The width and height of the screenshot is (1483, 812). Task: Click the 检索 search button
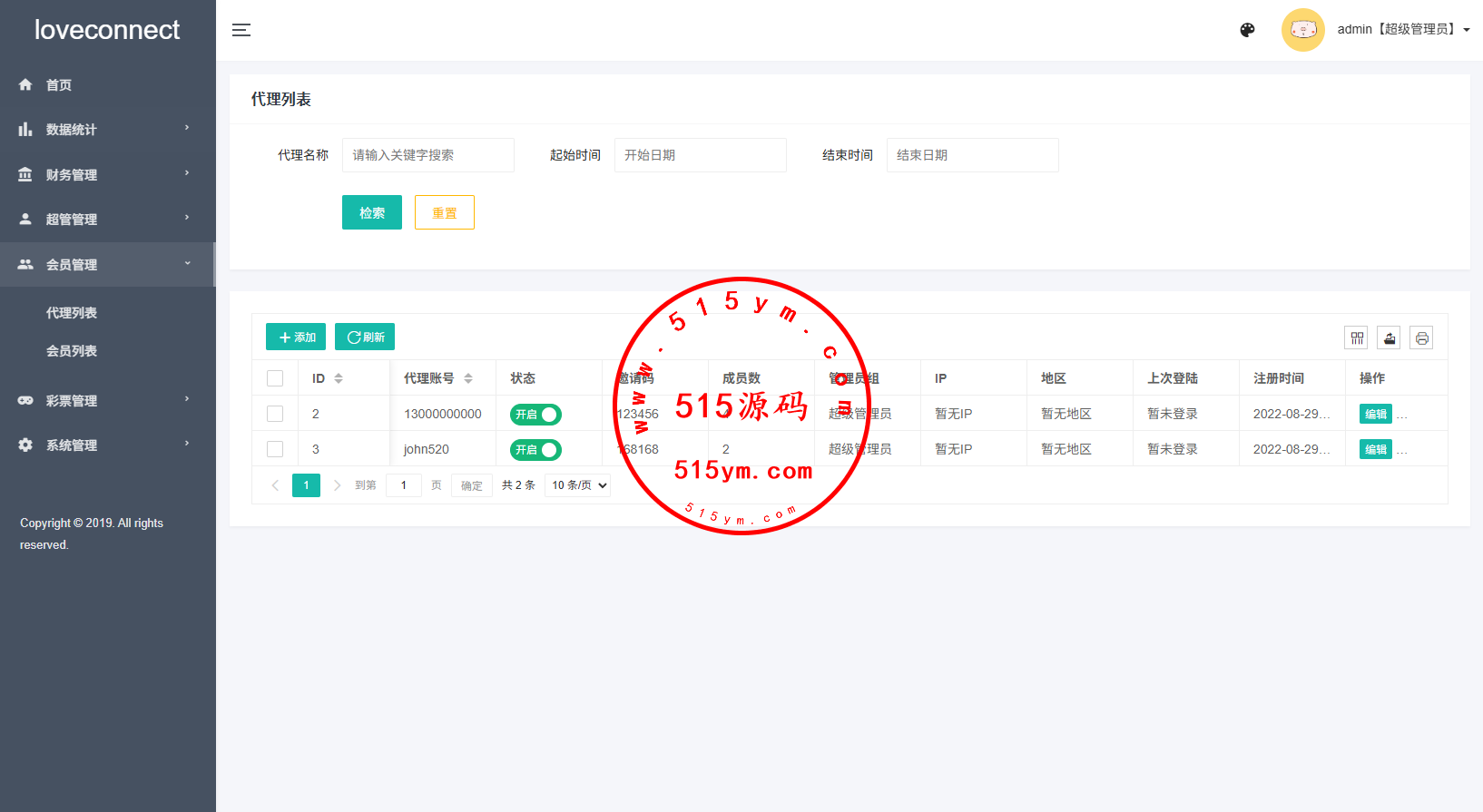click(371, 213)
